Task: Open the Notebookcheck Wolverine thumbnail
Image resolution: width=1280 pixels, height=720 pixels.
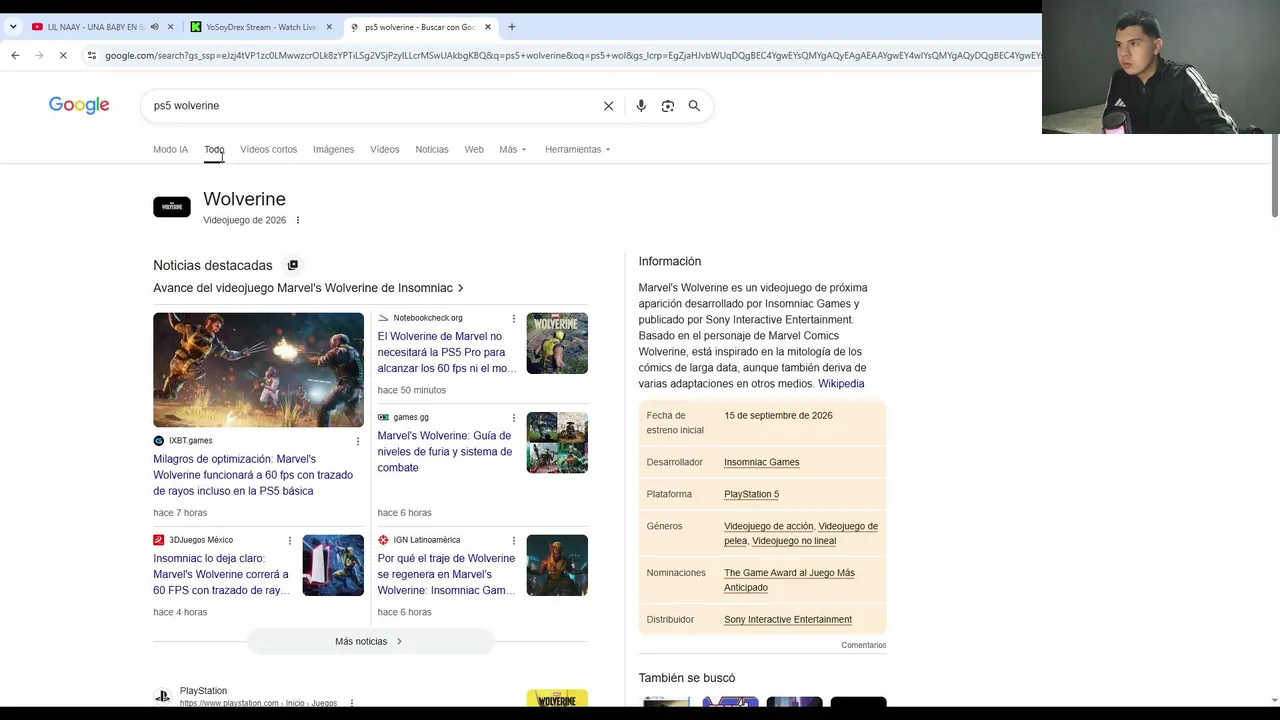Action: [x=557, y=343]
